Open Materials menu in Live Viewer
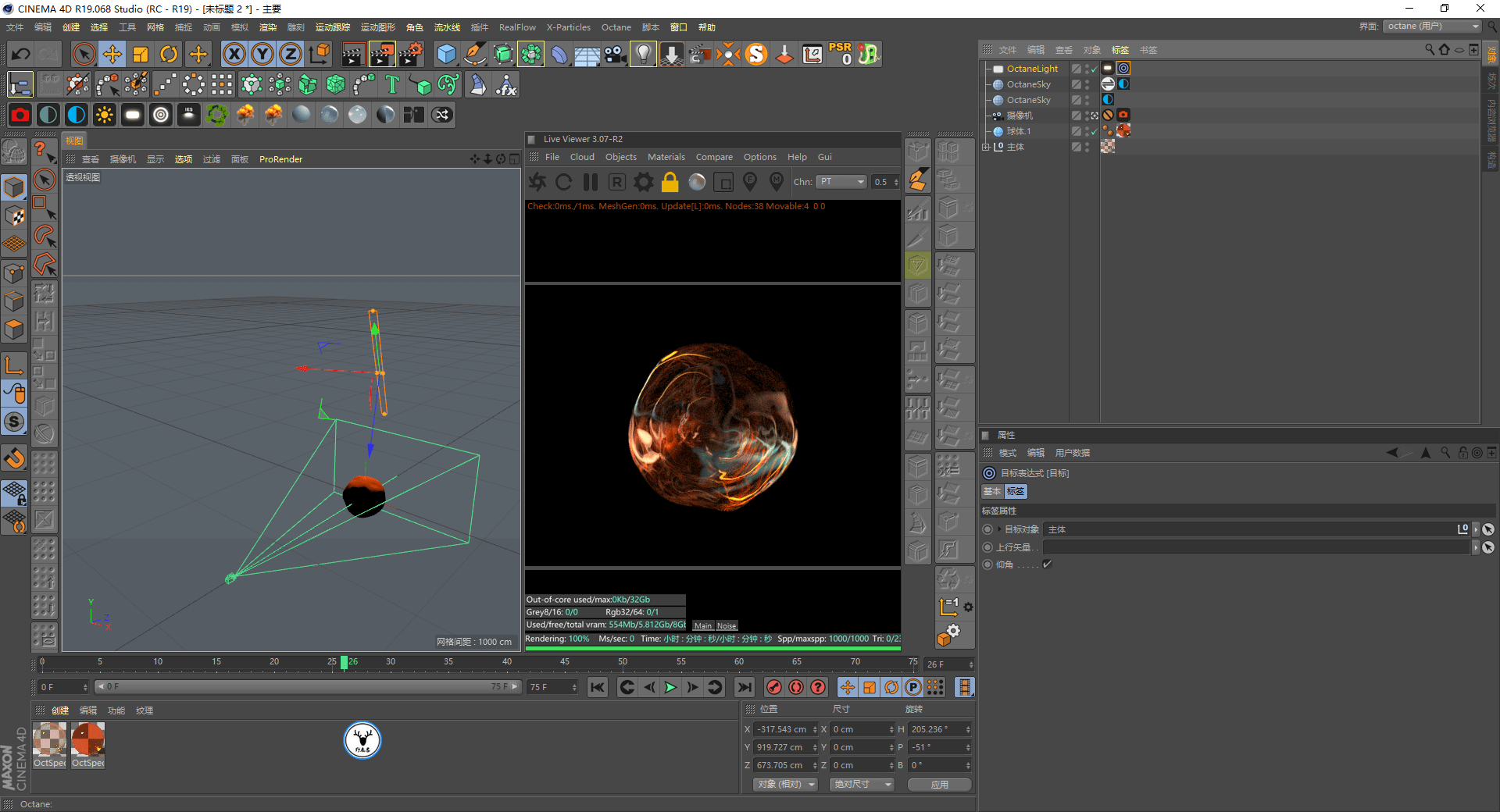The image size is (1500, 812). [x=666, y=157]
